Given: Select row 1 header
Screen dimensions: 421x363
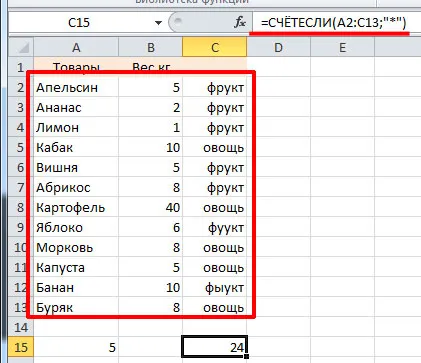Looking at the screenshot, I should (21, 67).
